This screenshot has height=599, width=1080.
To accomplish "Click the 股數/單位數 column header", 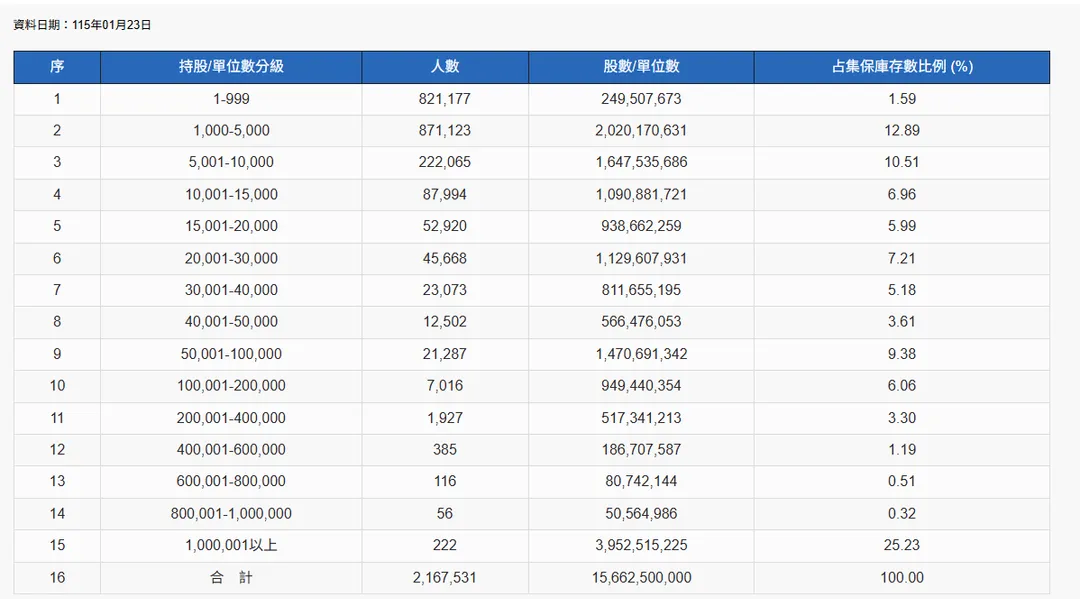I will [641, 67].
